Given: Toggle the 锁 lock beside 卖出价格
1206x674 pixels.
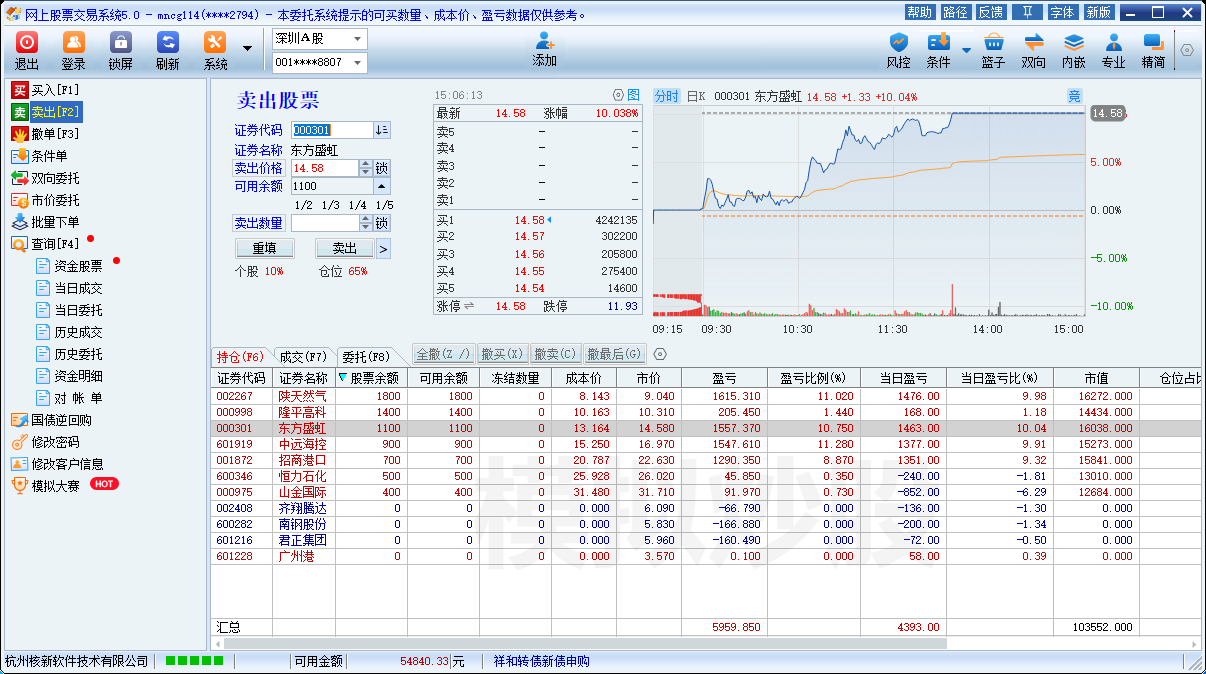Looking at the screenshot, I should click(x=382, y=168).
